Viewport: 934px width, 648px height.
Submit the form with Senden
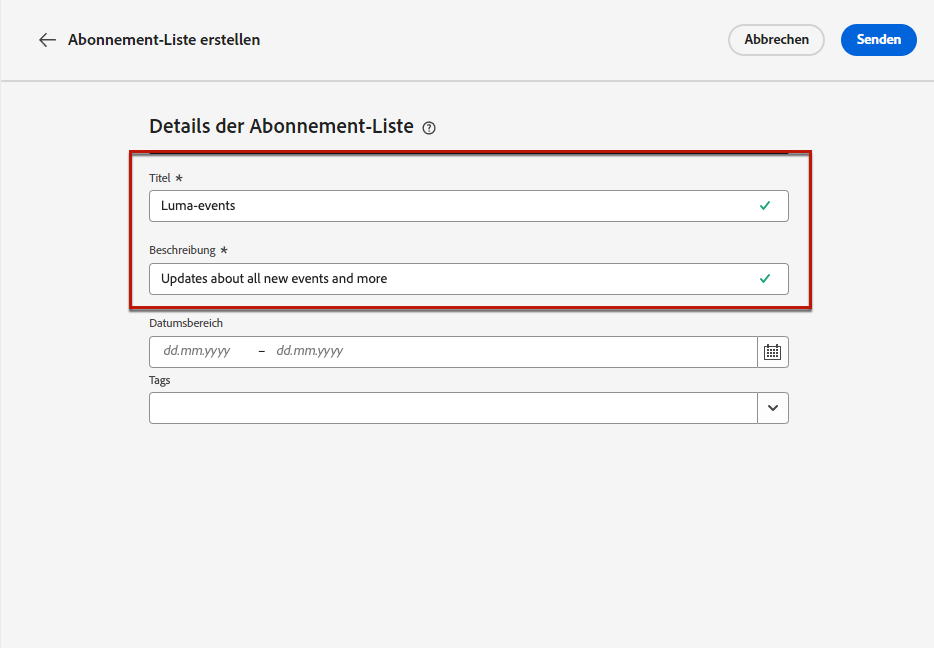(x=879, y=40)
